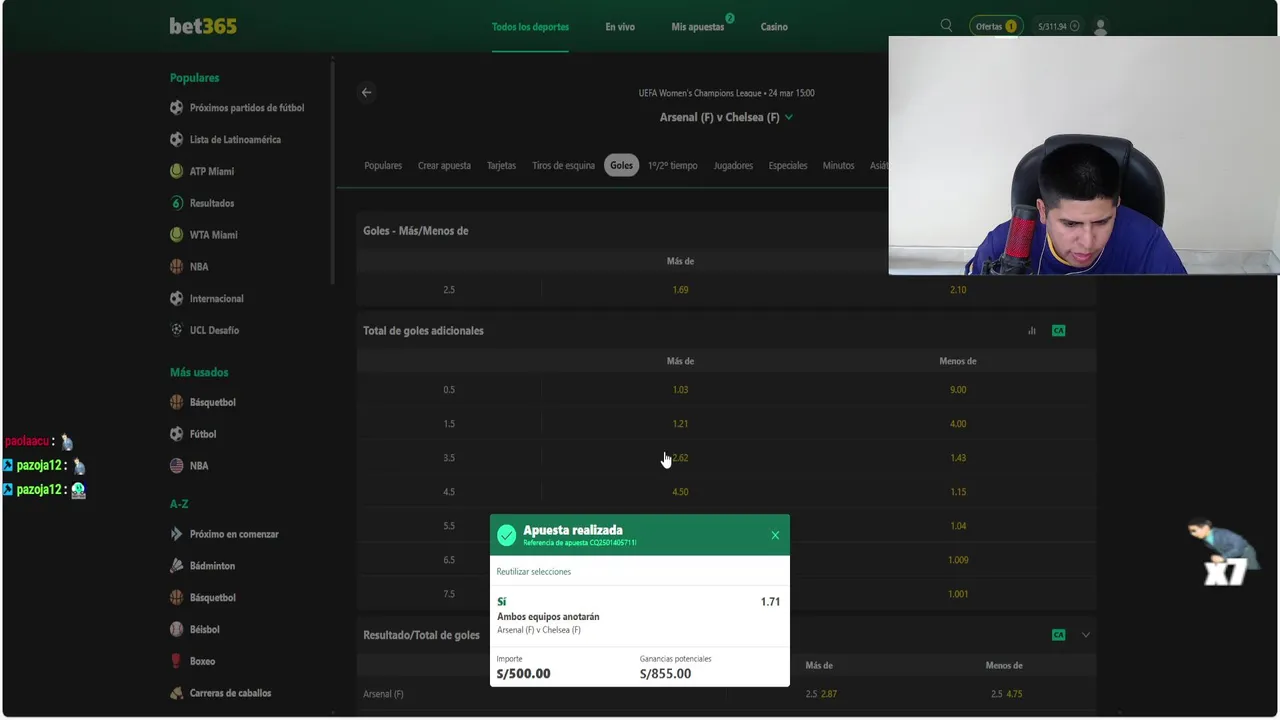Viewport: 1280px width, 720px height.
Task: Select the Minutos tab
Action: [x=838, y=166]
